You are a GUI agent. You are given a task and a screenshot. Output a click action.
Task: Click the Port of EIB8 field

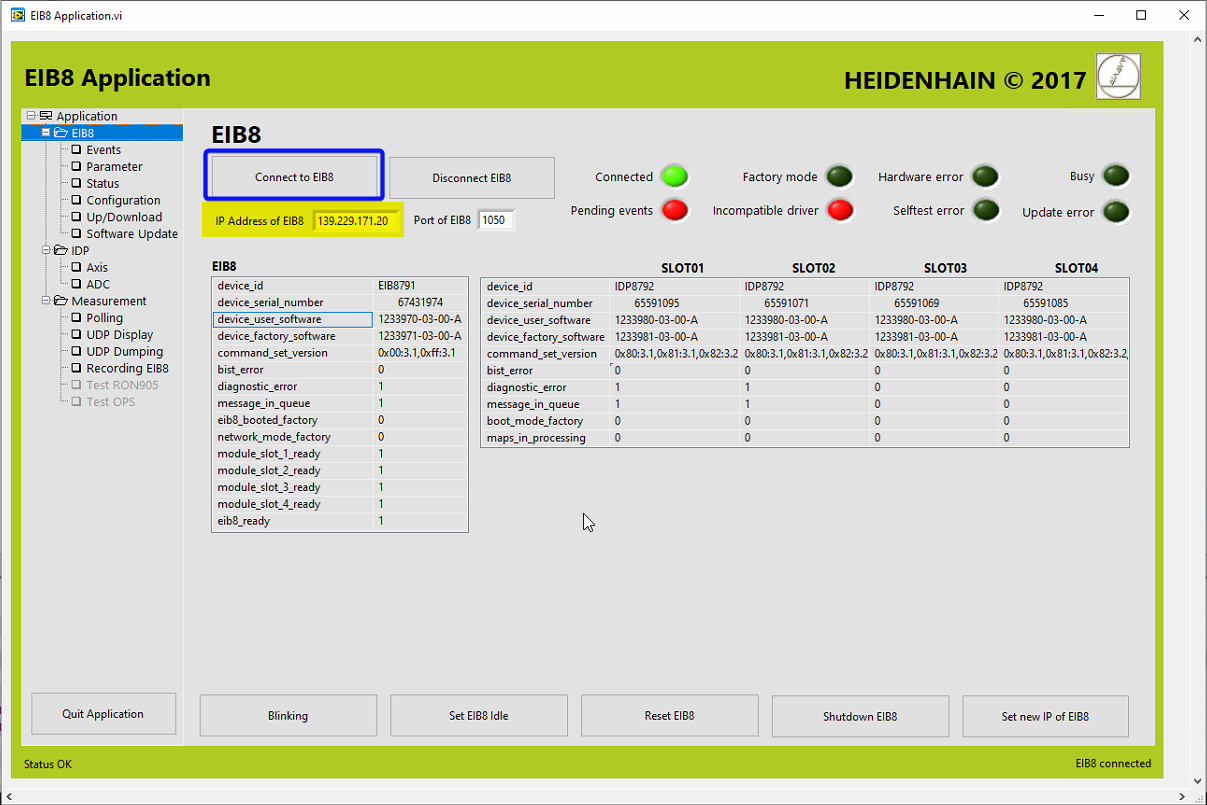click(495, 220)
